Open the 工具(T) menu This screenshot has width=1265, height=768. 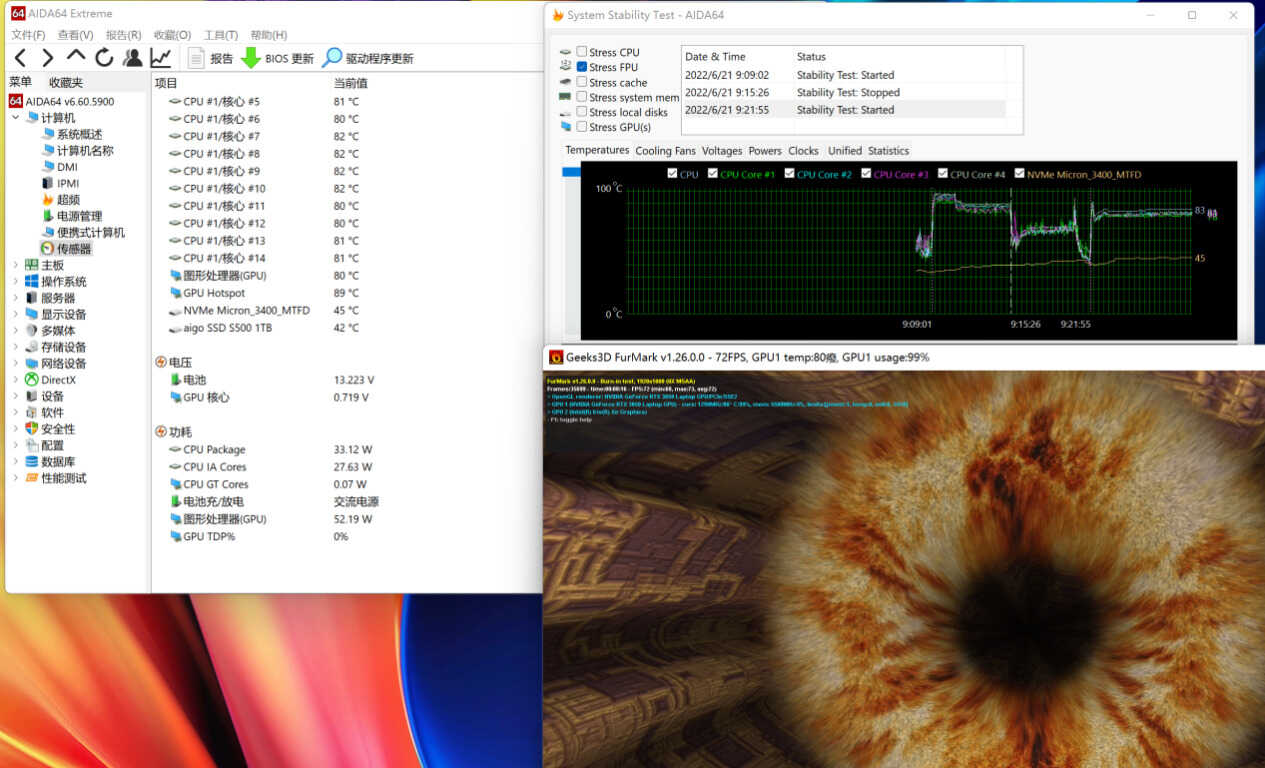tap(220, 35)
